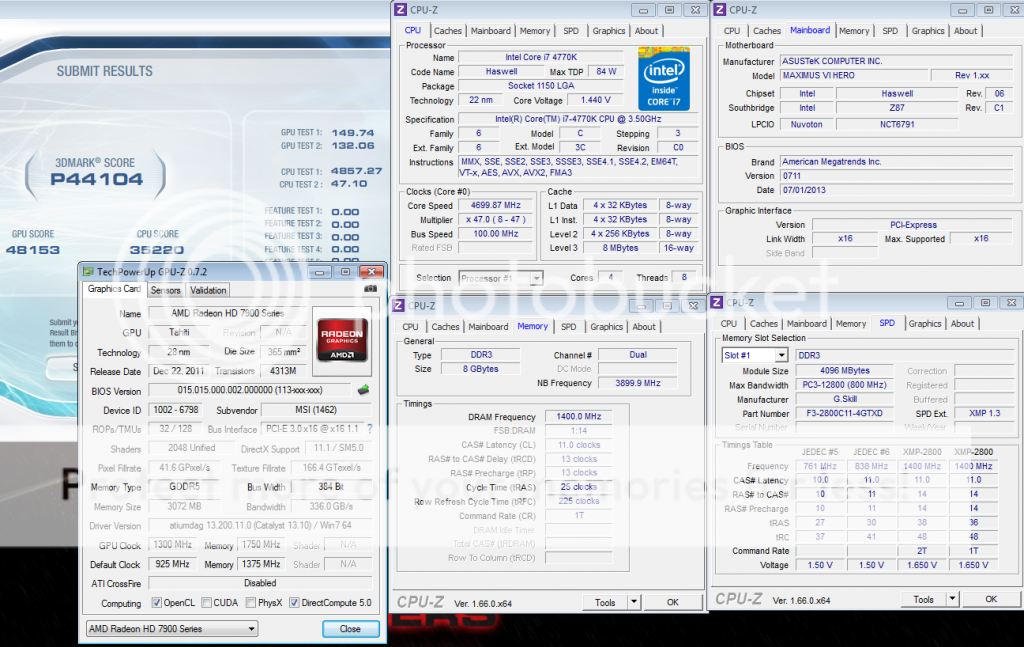Image resolution: width=1024 pixels, height=647 pixels.
Task: Click the CPU-Z SPD window's Z icon
Action: 718,303
